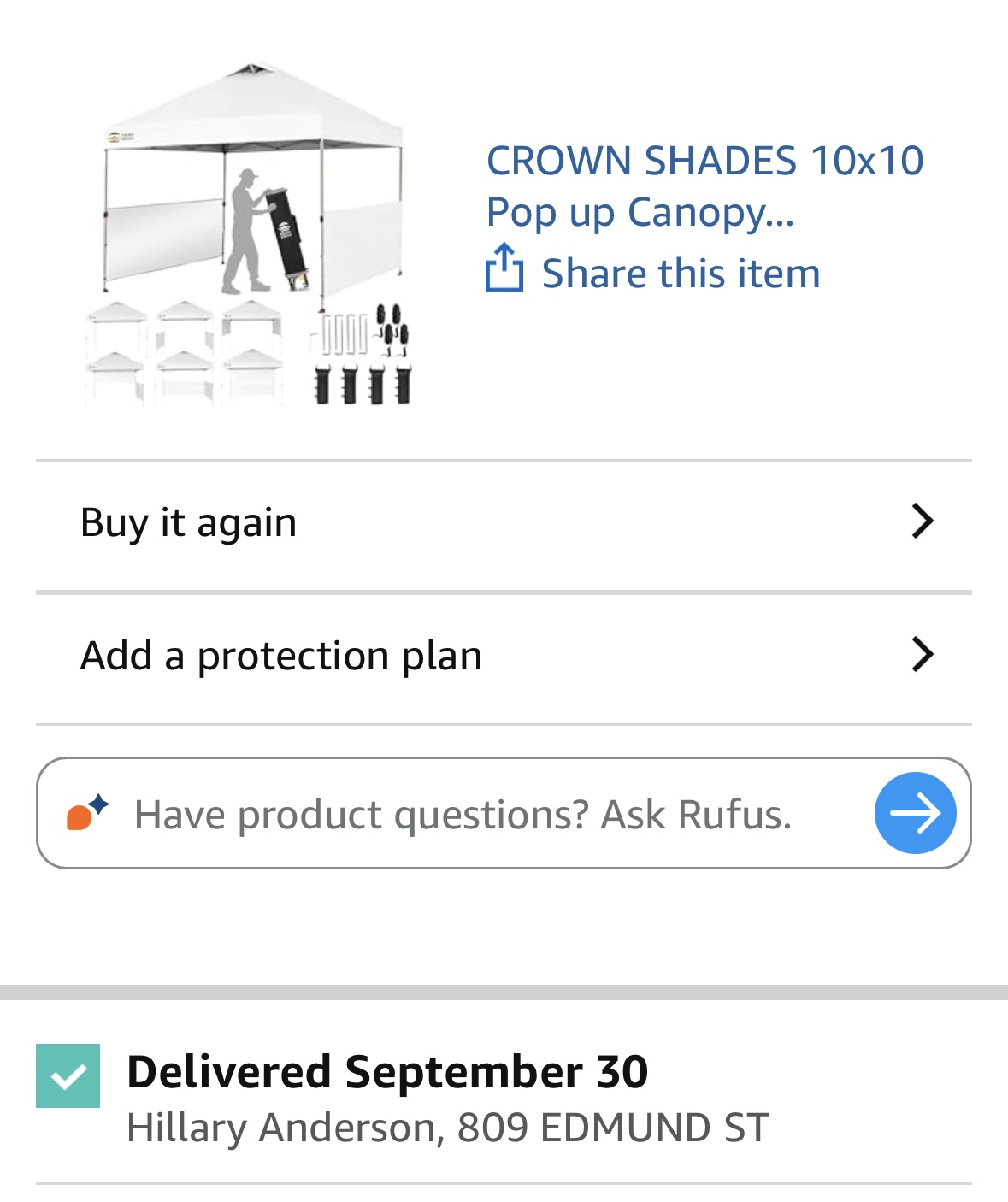
Task: Tap the canopy roof peak in image
Action: click(251, 73)
